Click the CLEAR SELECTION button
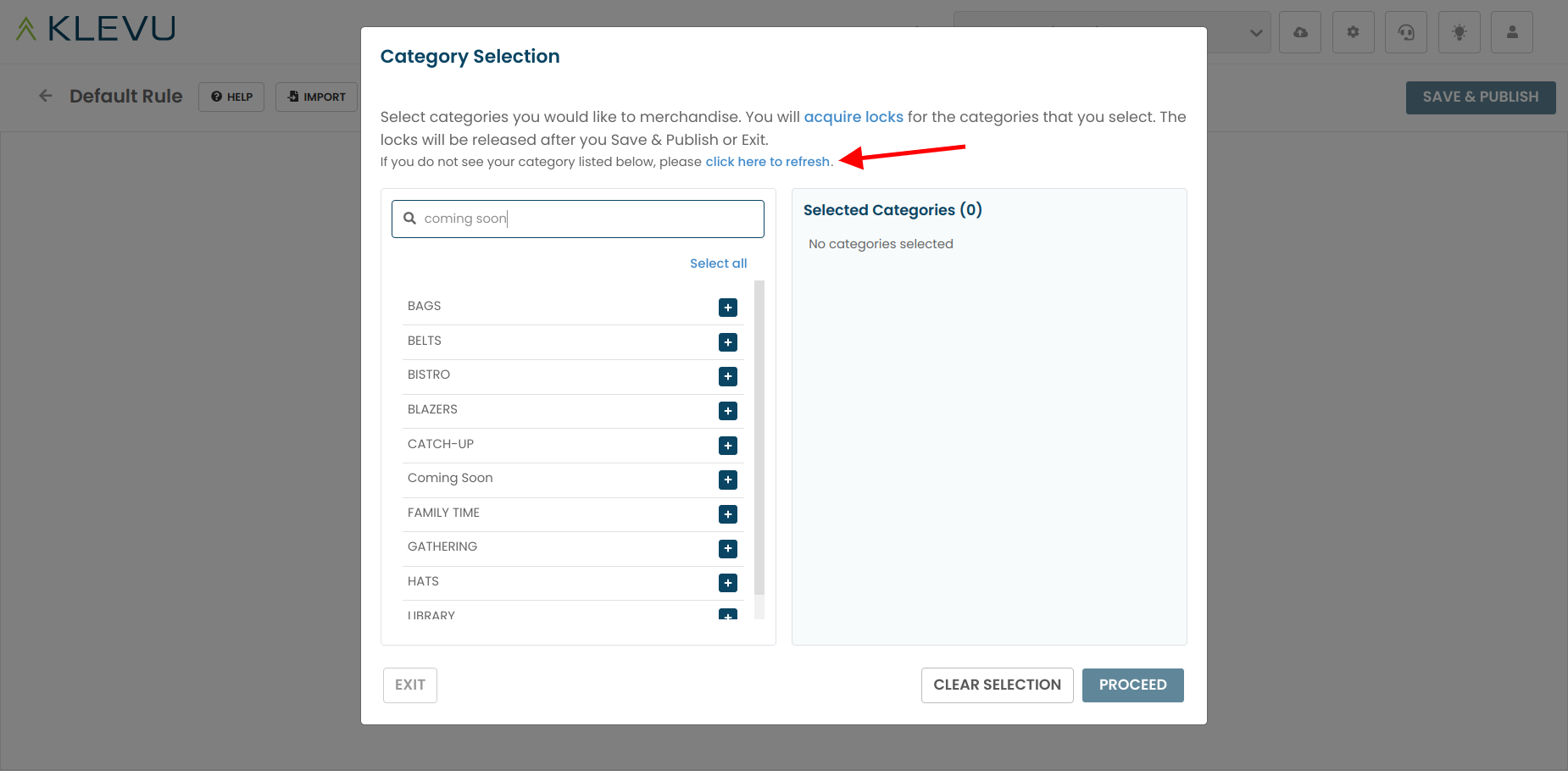 [998, 685]
